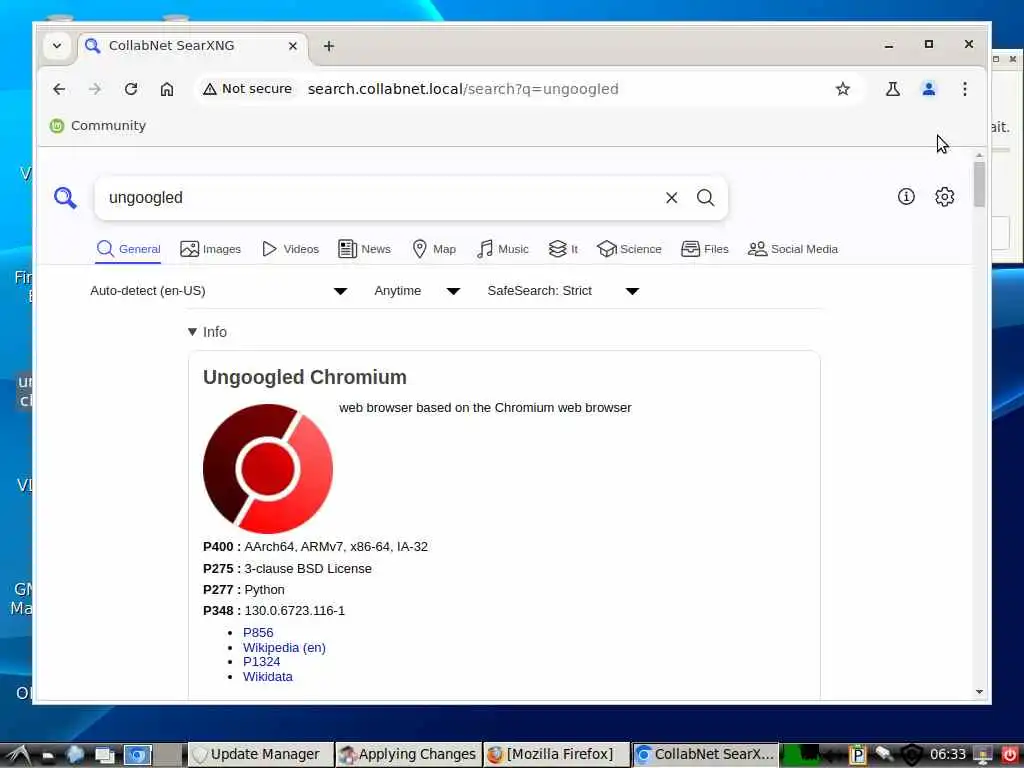Open the Wikidata link

(268, 677)
